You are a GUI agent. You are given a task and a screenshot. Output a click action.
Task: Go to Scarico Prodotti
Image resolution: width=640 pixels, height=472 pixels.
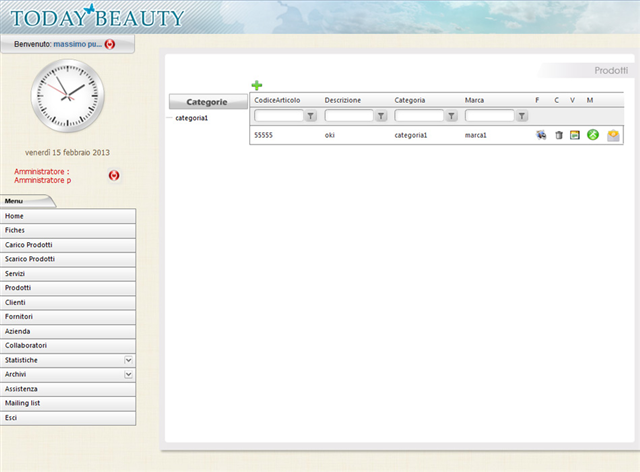68,259
